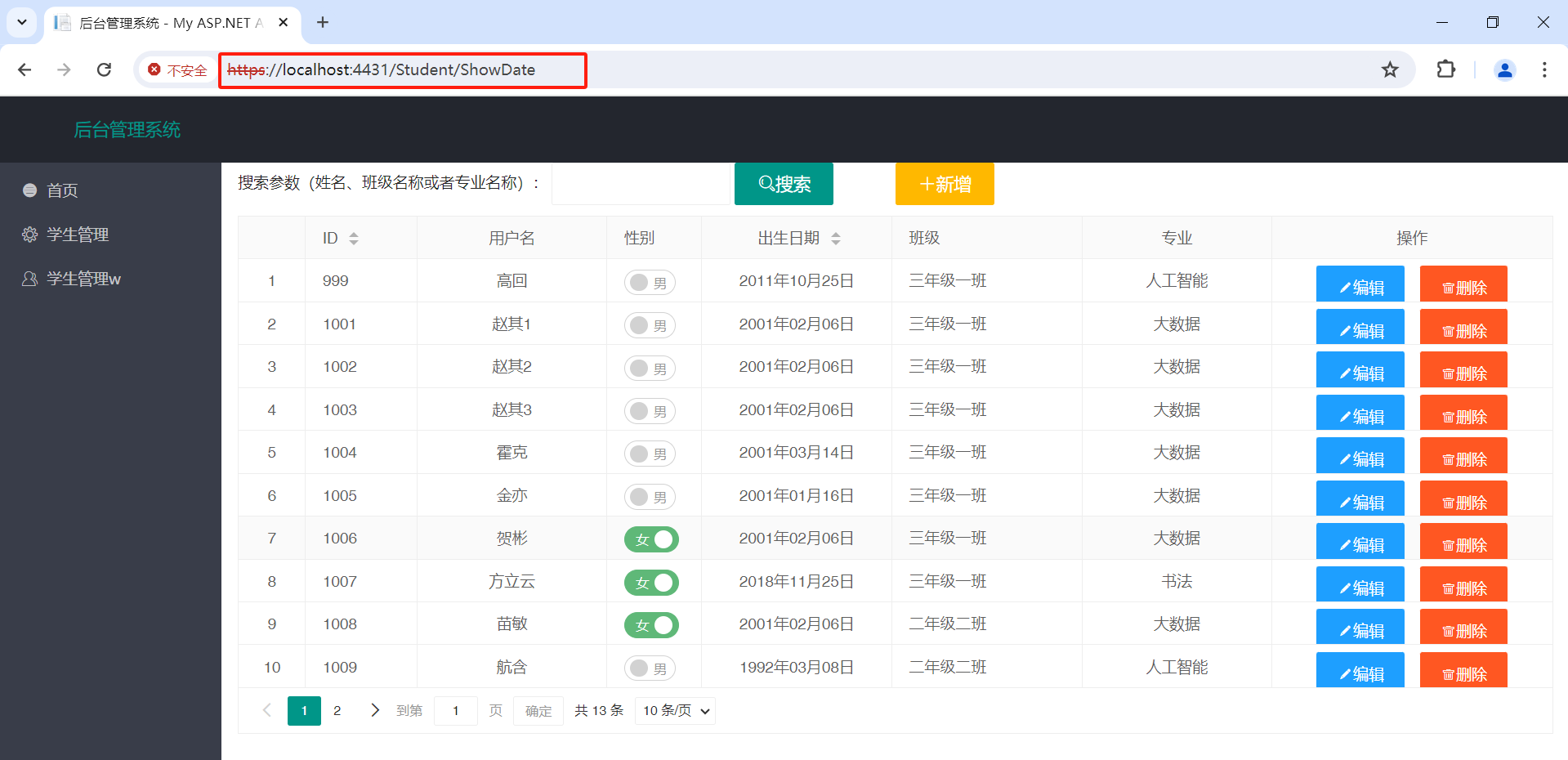Delete student 方立云
Viewport: 1568px width, 760px height.
pyautogui.click(x=1463, y=584)
